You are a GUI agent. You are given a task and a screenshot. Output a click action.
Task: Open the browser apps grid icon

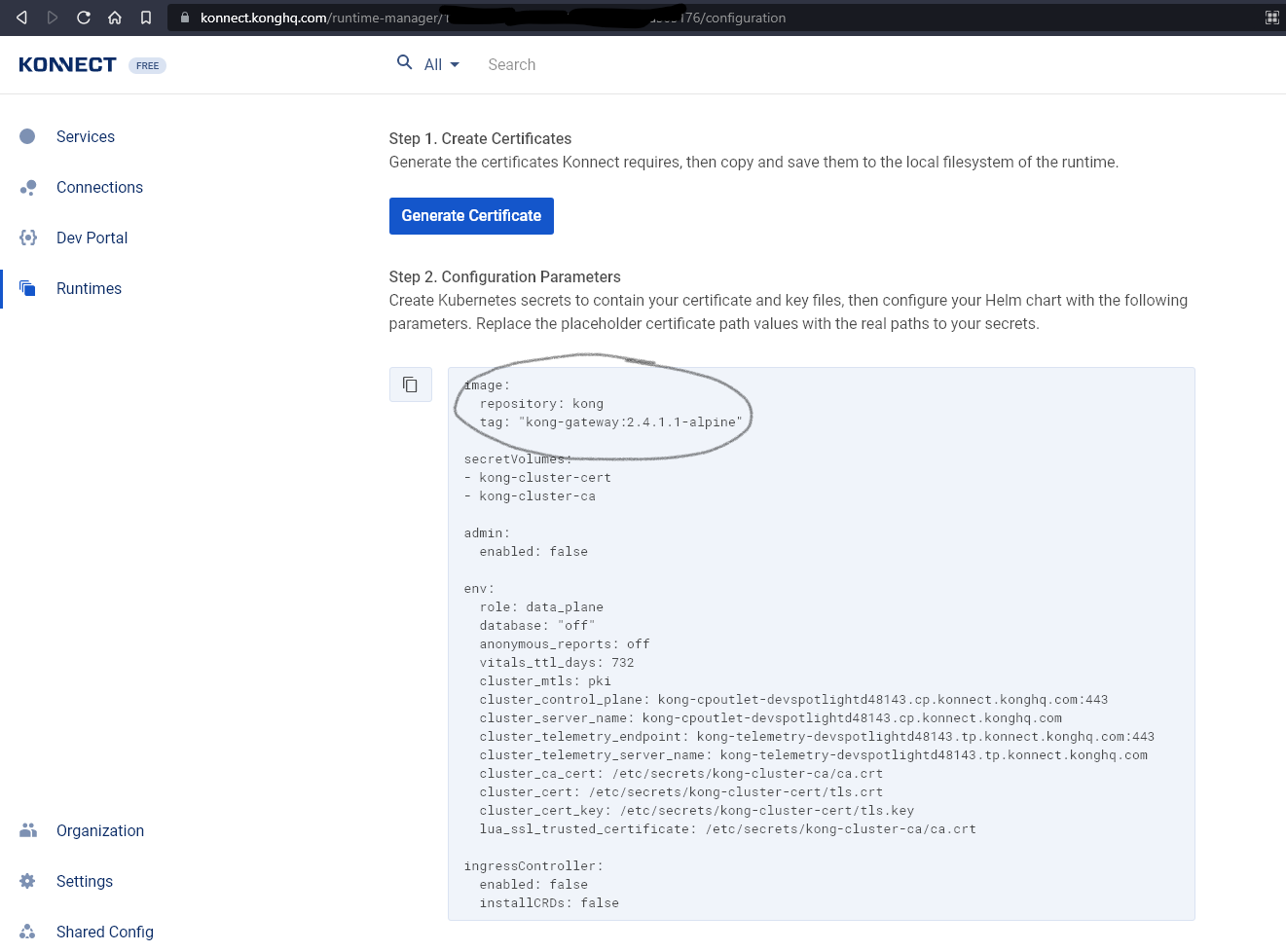tap(1271, 18)
